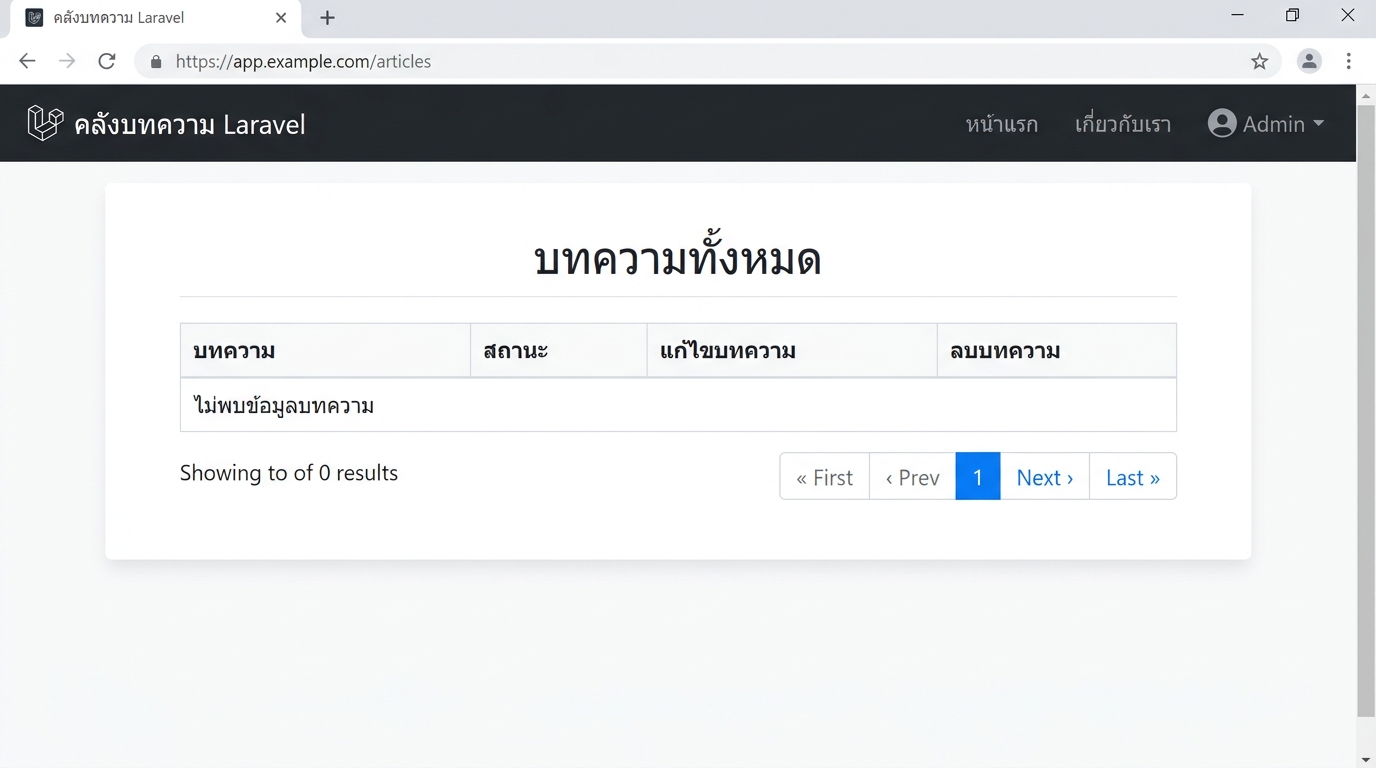Open the หน้าแรก navigation link
Screen dimensions: 1376x768
tap(1002, 124)
